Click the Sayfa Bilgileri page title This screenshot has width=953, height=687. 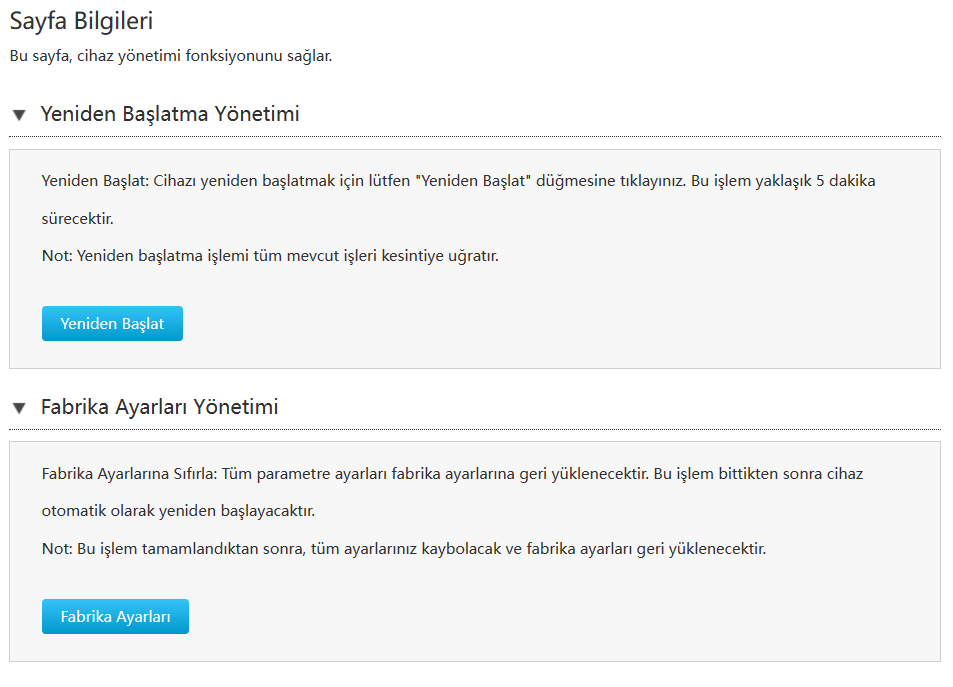tap(81, 19)
